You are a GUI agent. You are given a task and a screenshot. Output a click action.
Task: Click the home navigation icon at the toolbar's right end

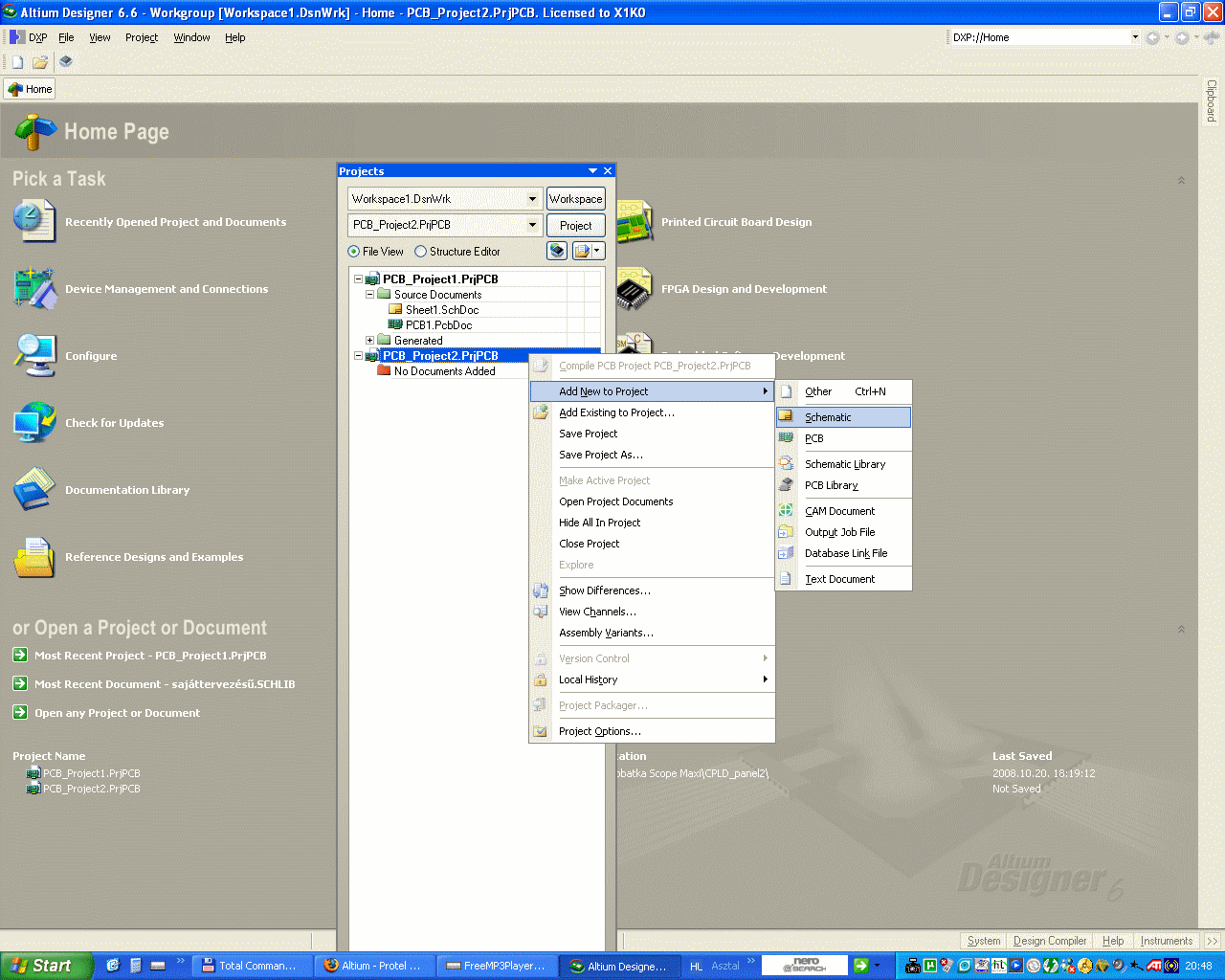coord(1212,37)
